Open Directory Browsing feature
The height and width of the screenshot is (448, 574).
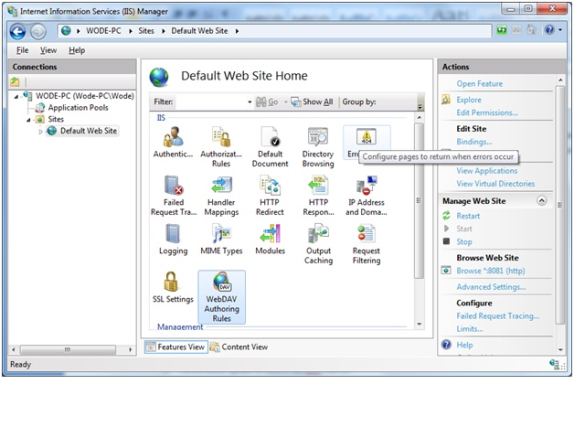(318, 147)
